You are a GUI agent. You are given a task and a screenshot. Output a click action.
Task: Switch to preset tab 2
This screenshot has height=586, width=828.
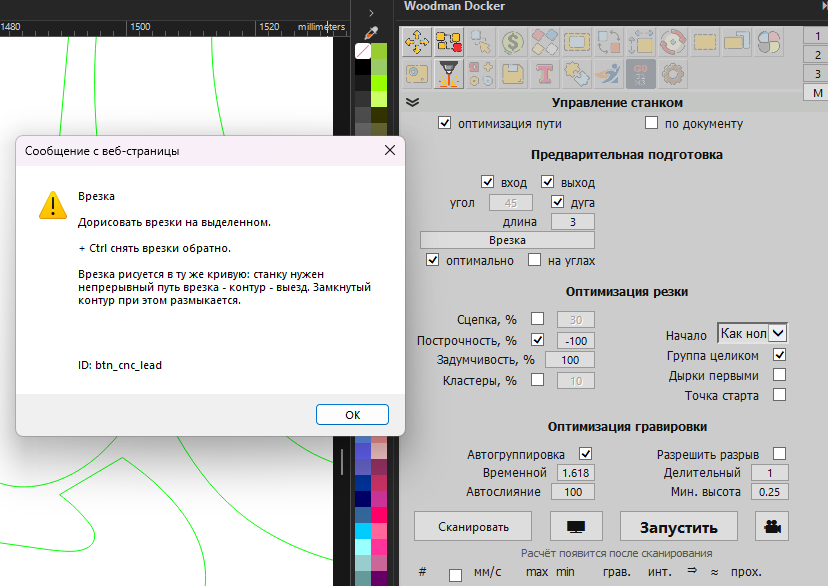click(817, 55)
